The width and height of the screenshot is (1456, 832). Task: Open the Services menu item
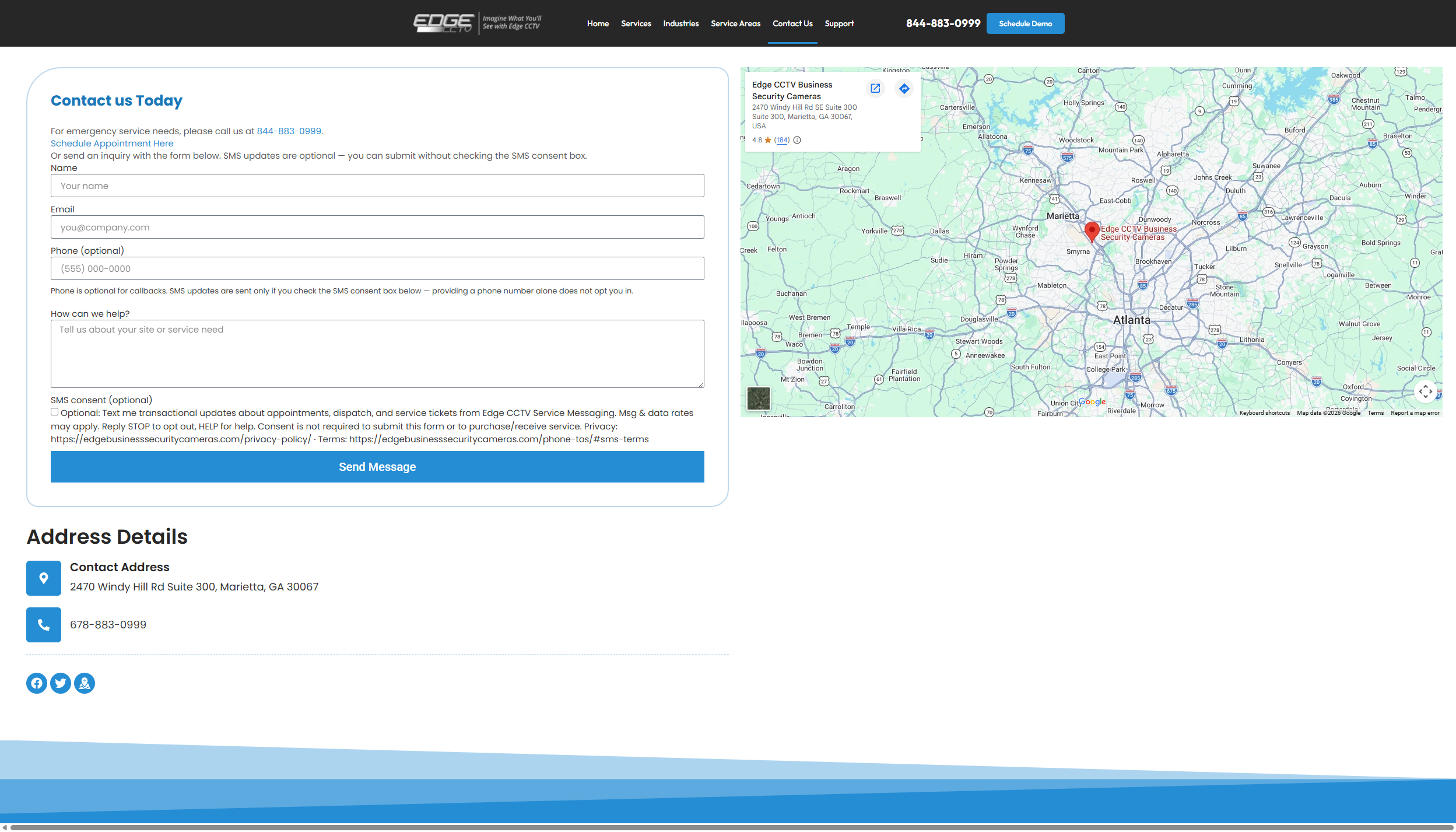click(x=636, y=23)
